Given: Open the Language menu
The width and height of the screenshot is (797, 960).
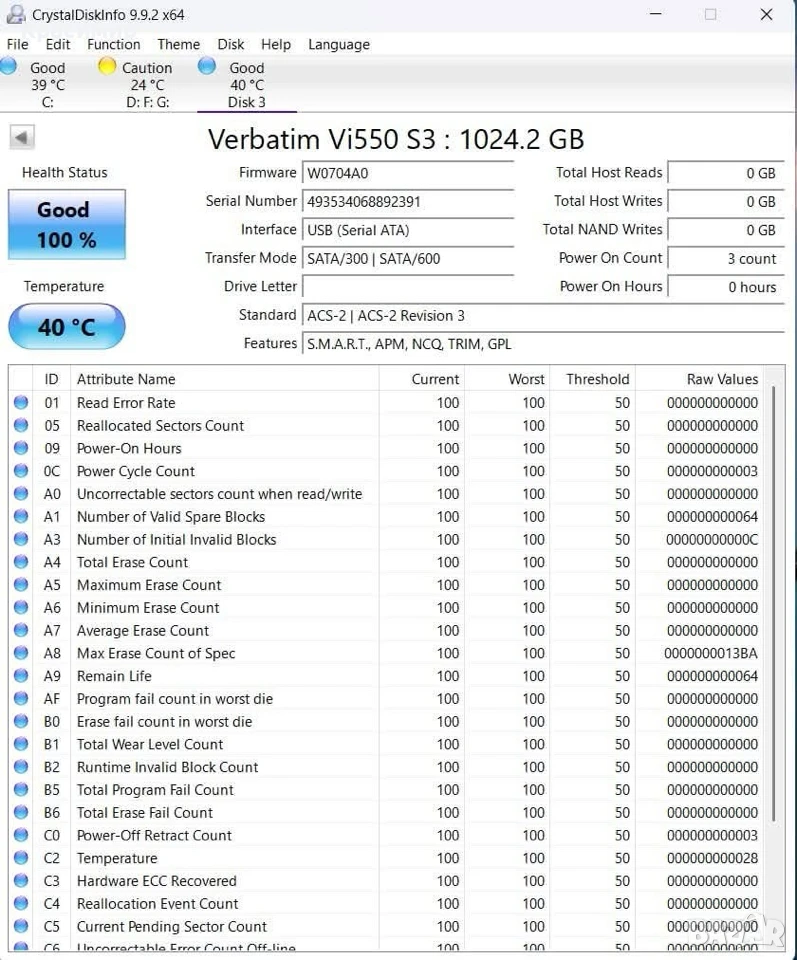Looking at the screenshot, I should (x=339, y=44).
